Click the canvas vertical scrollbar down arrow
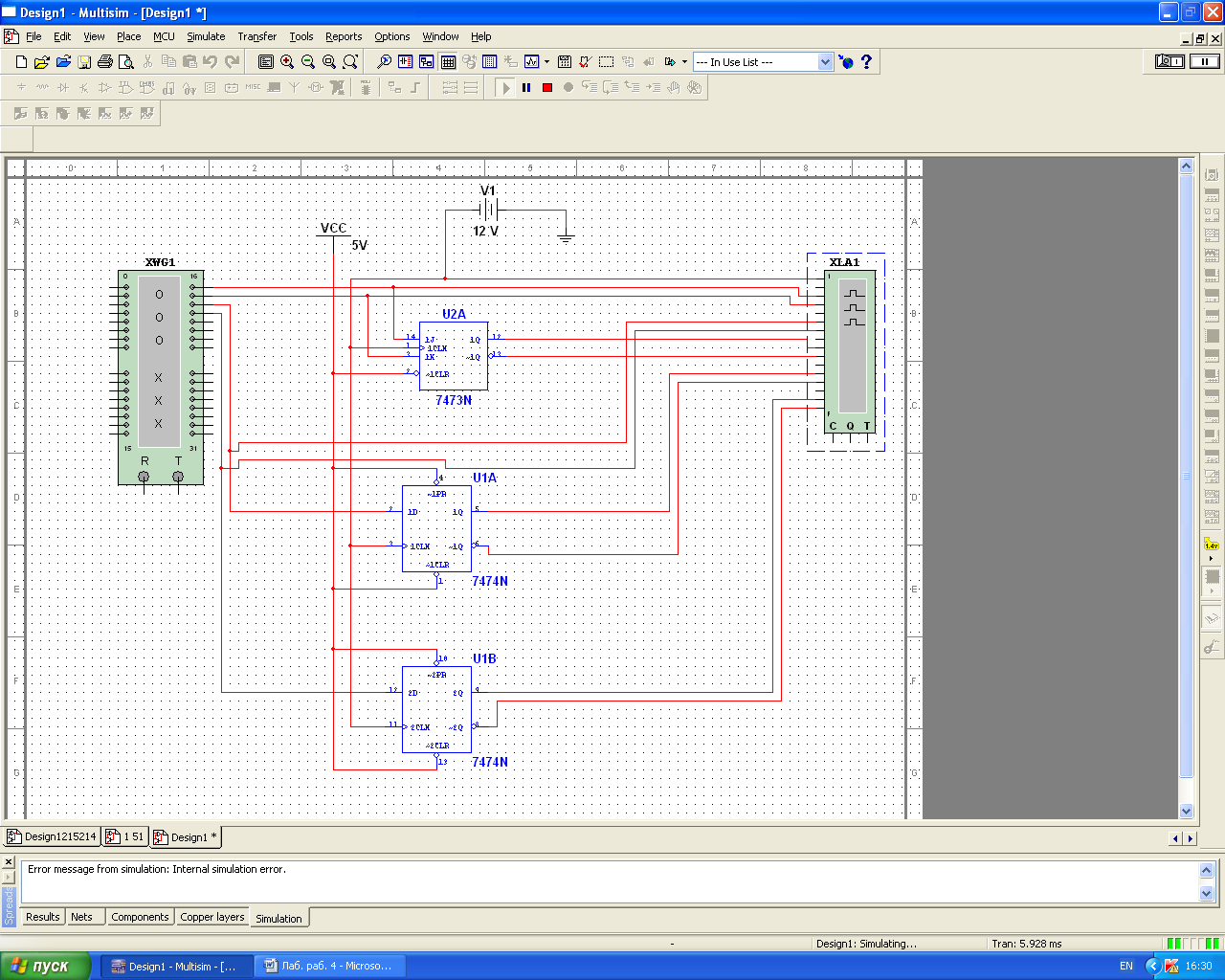Viewport: 1225px width, 980px height. (x=1187, y=811)
